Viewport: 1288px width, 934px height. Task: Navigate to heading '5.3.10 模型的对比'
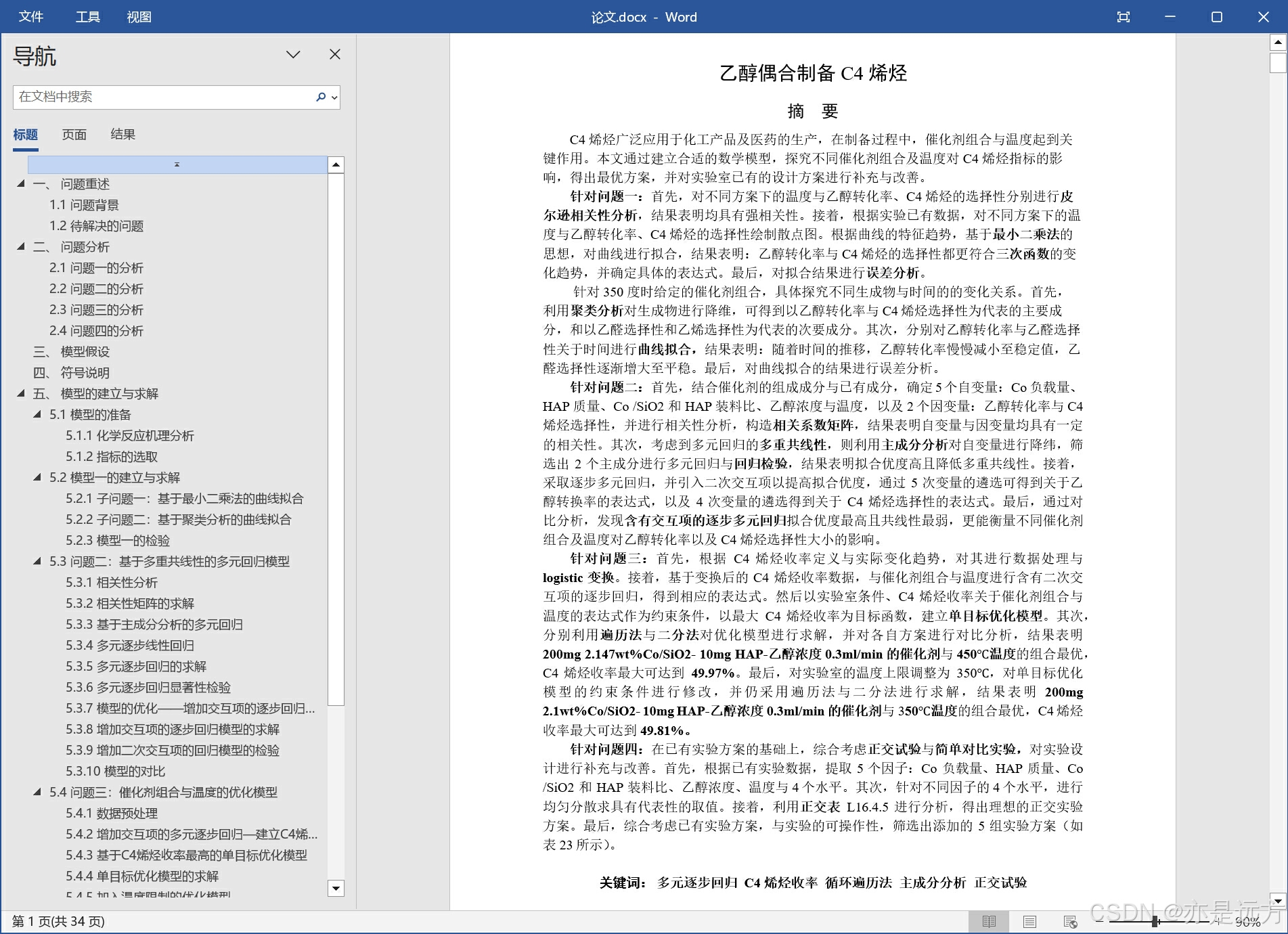click(x=116, y=772)
